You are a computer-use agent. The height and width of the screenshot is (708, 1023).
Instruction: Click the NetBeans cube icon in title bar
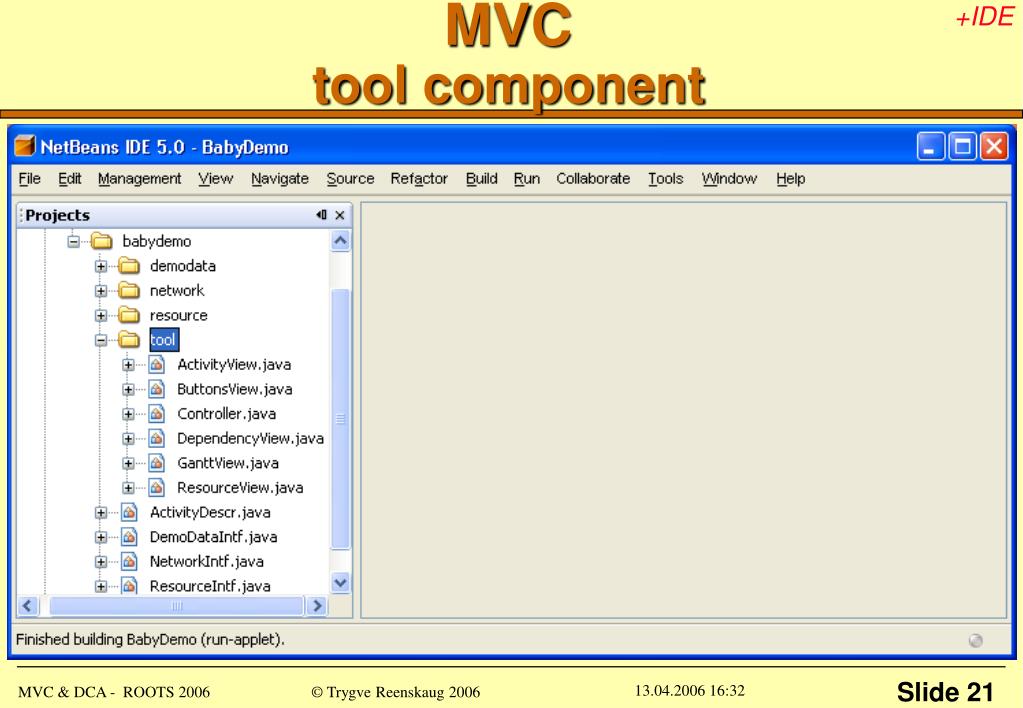coord(25,146)
